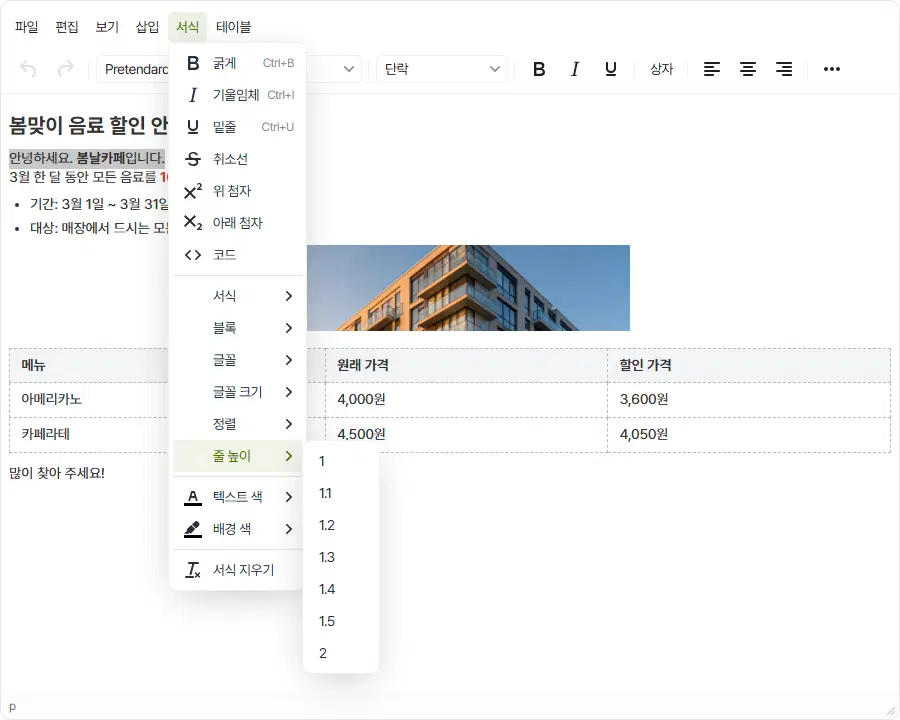Image resolution: width=900 pixels, height=720 pixels.
Task: Click the 4,000원 price cell
Action: [466, 400]
